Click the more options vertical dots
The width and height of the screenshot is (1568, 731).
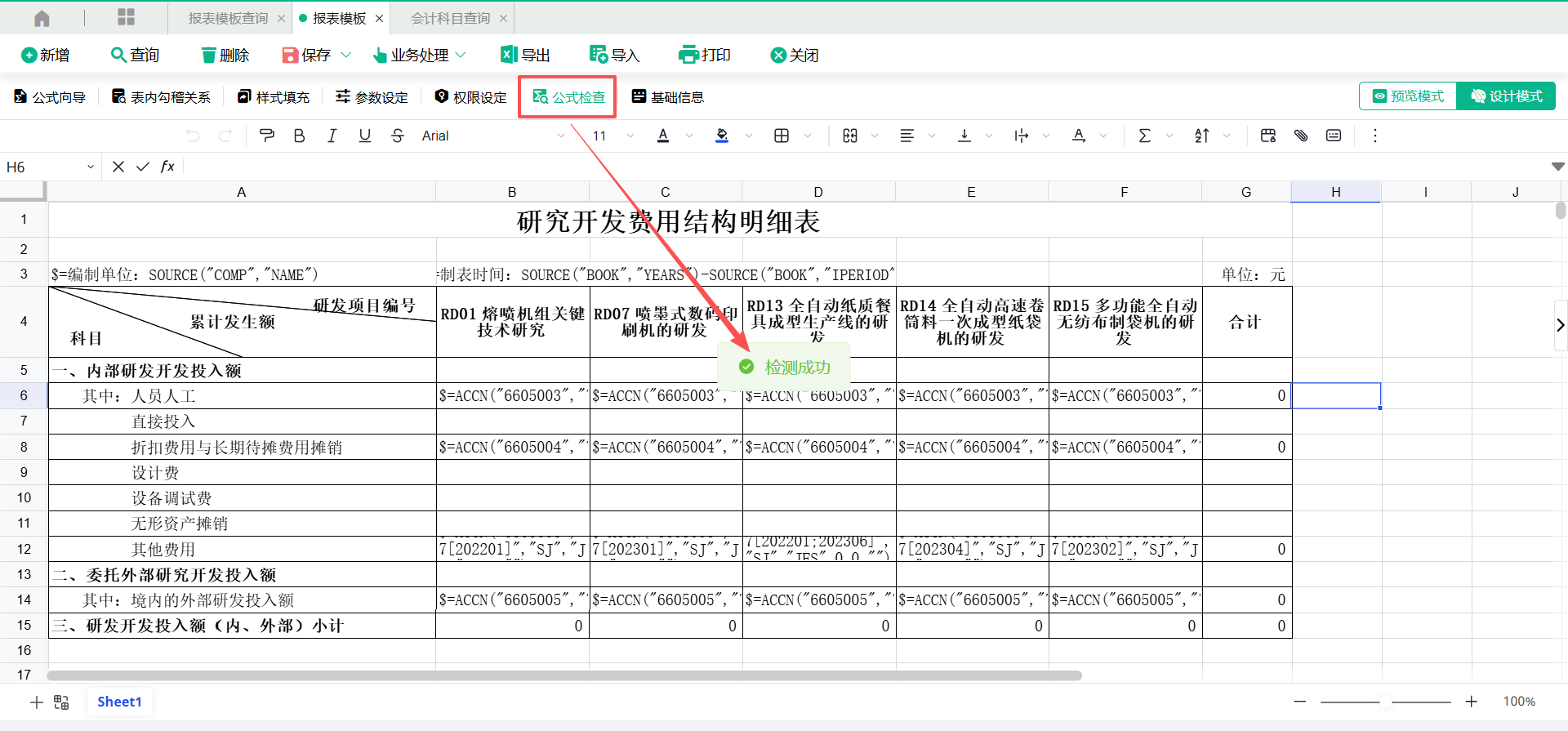[1374, 136]
